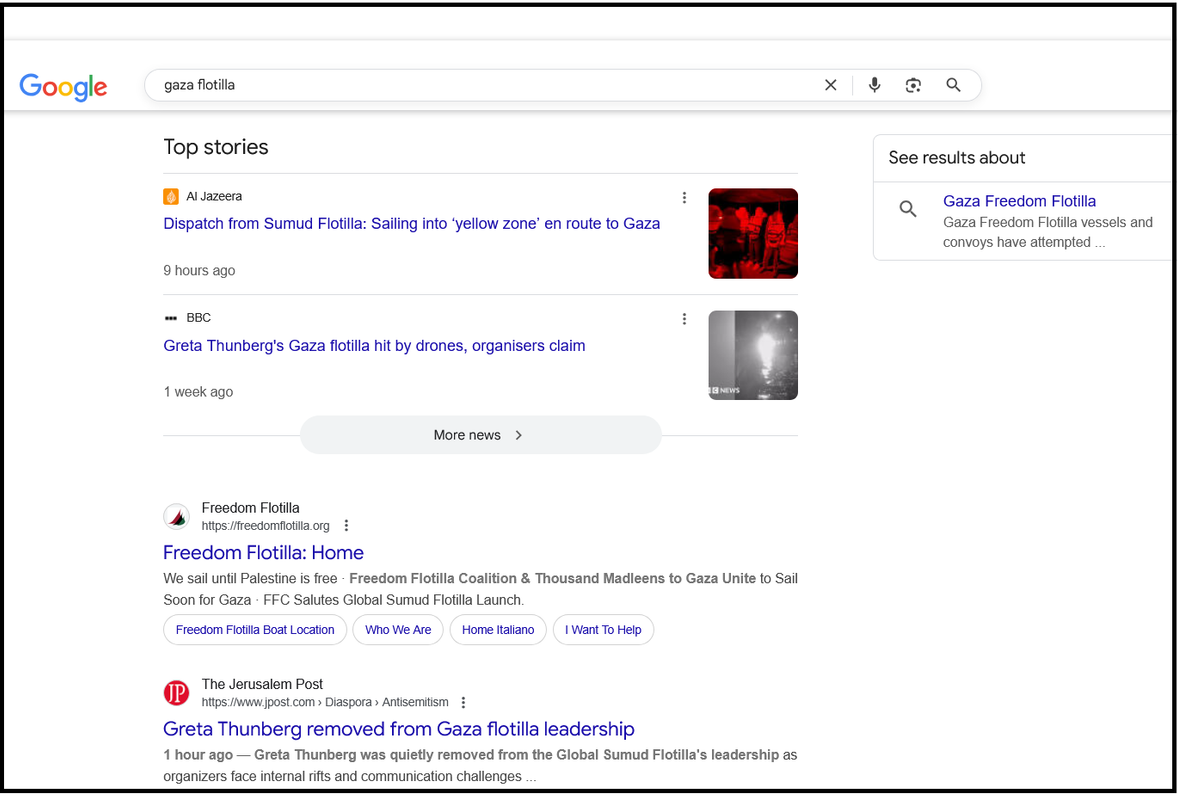The height and width of the screenshot is (800, 1178).
Task: Click the 'See results about' heading
Action: 956,158
